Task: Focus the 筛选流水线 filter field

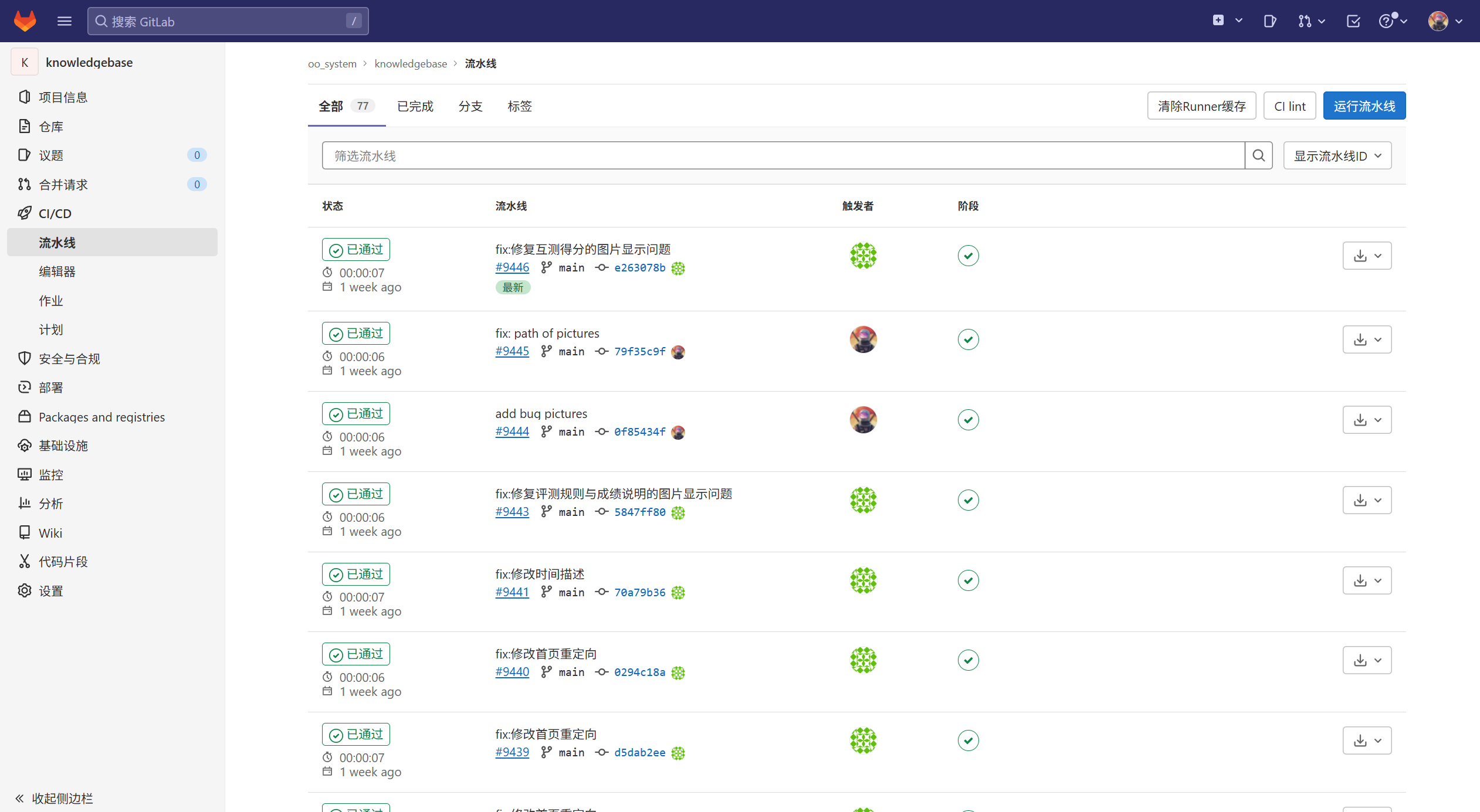Action: [783, 155]
